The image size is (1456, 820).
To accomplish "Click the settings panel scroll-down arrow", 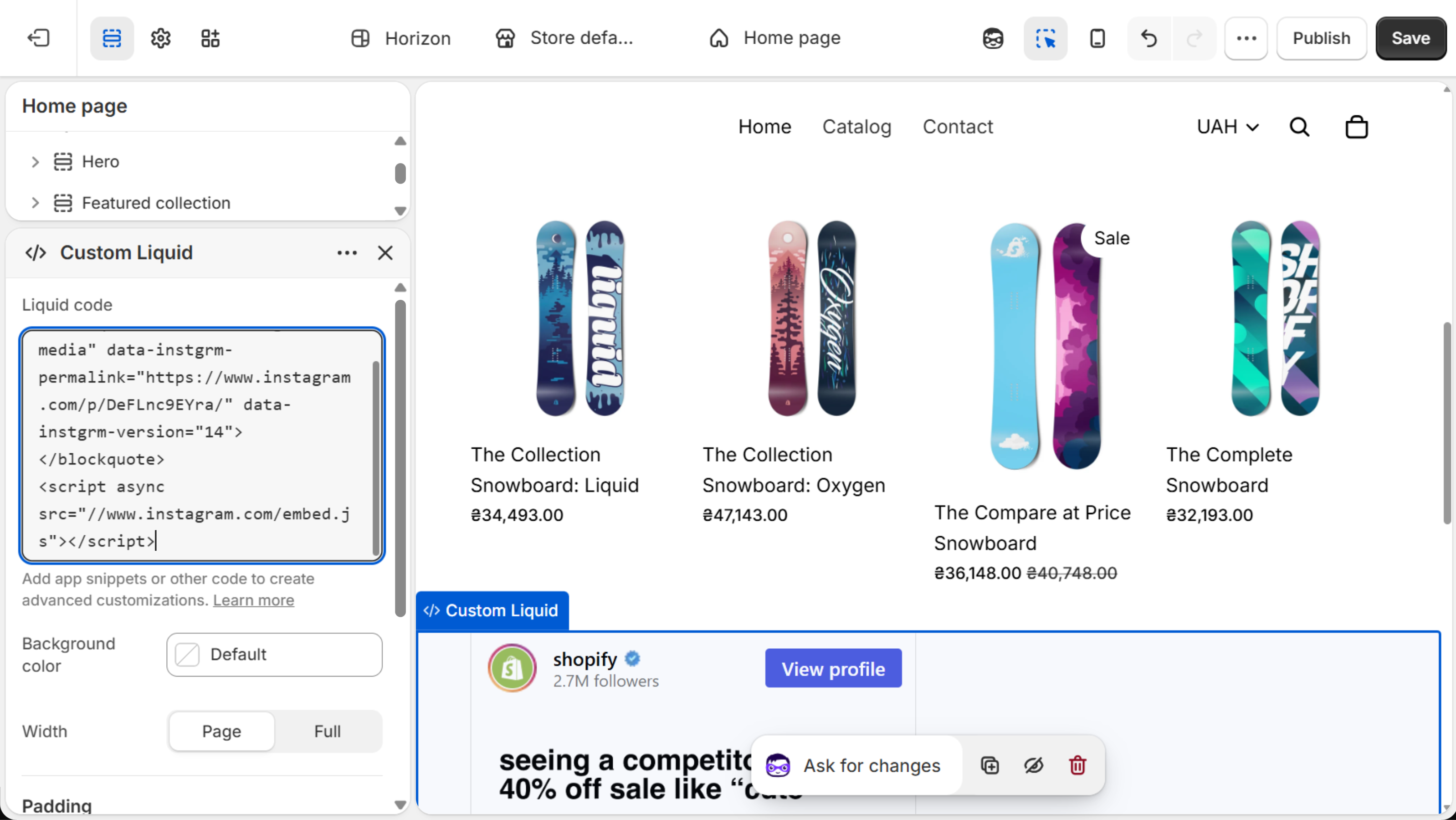I will click(x=400, y=805).
